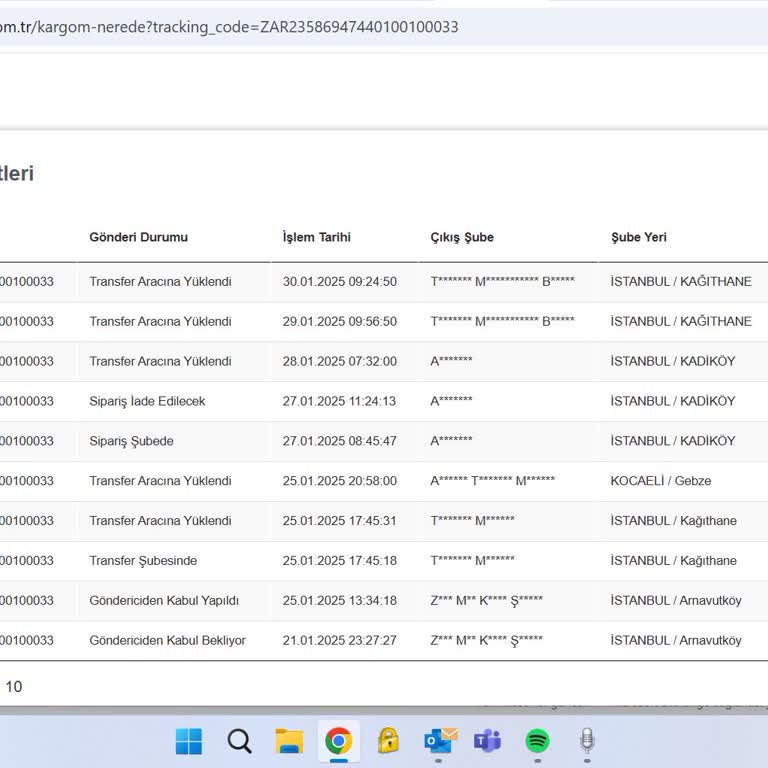Click the Transfer Şubesinde status cell
The image size is (768, 768).
coord(143,561)
